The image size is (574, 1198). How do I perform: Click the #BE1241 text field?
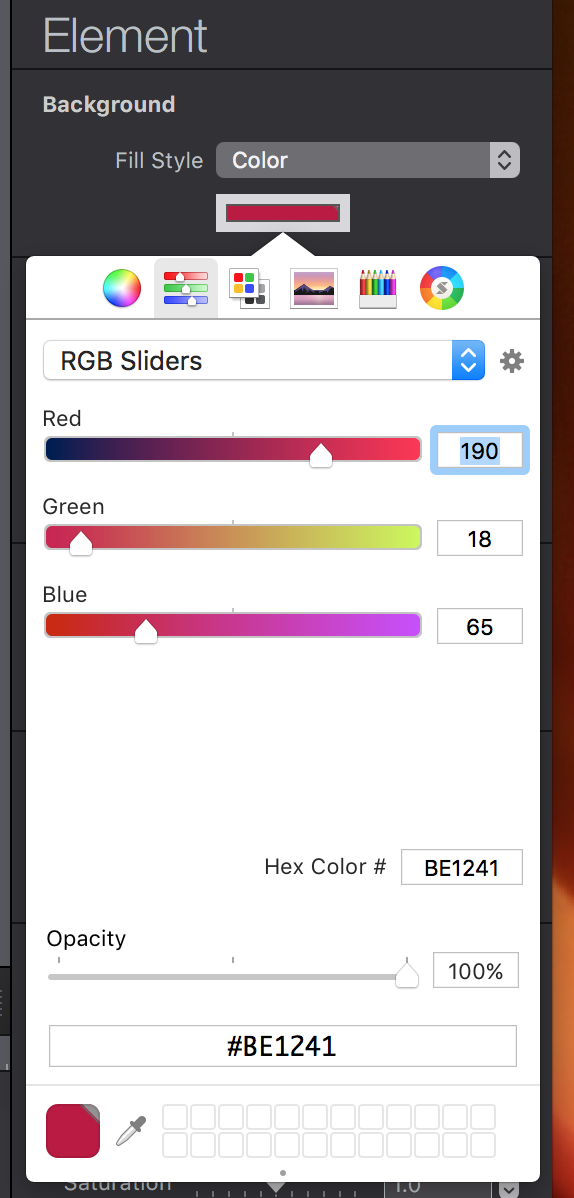283,1046
